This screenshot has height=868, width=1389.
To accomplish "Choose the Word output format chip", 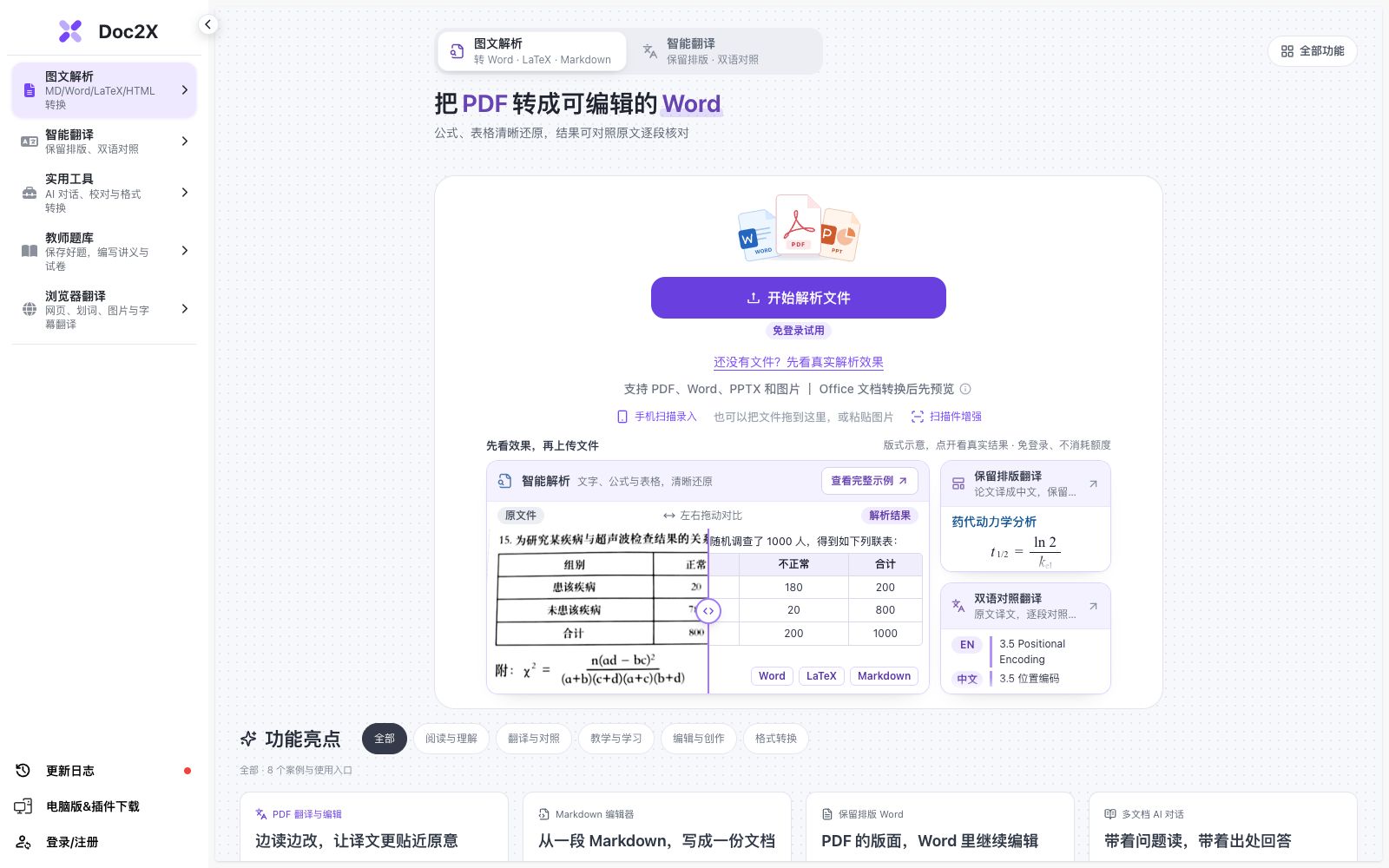I will [x=772, y=676].
